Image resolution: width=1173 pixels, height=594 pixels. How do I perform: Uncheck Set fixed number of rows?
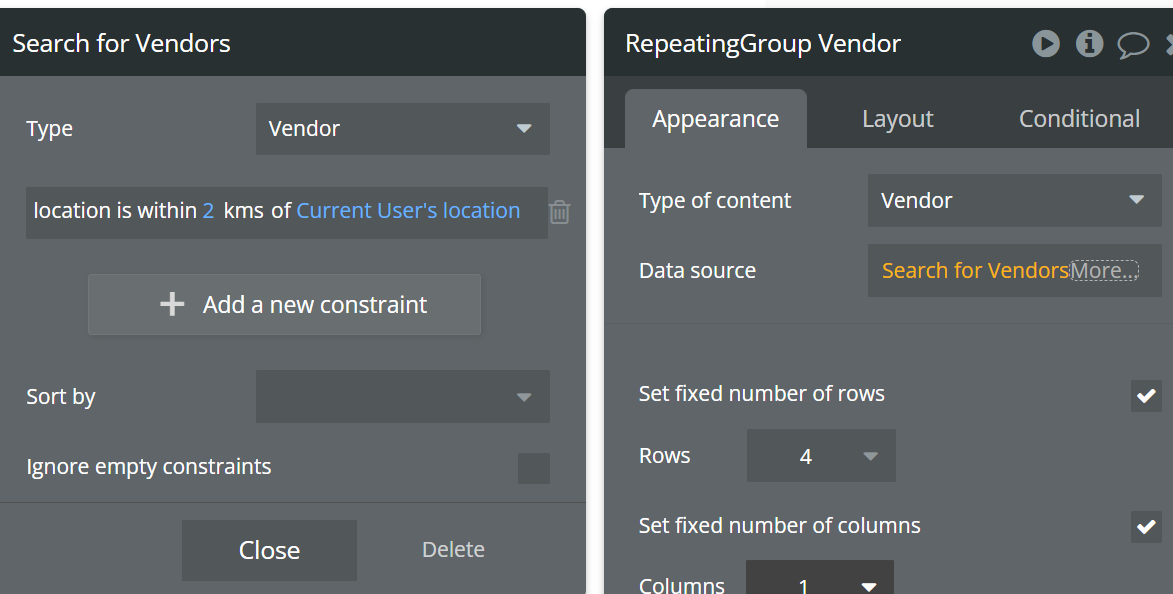[x=1146, y=395]
